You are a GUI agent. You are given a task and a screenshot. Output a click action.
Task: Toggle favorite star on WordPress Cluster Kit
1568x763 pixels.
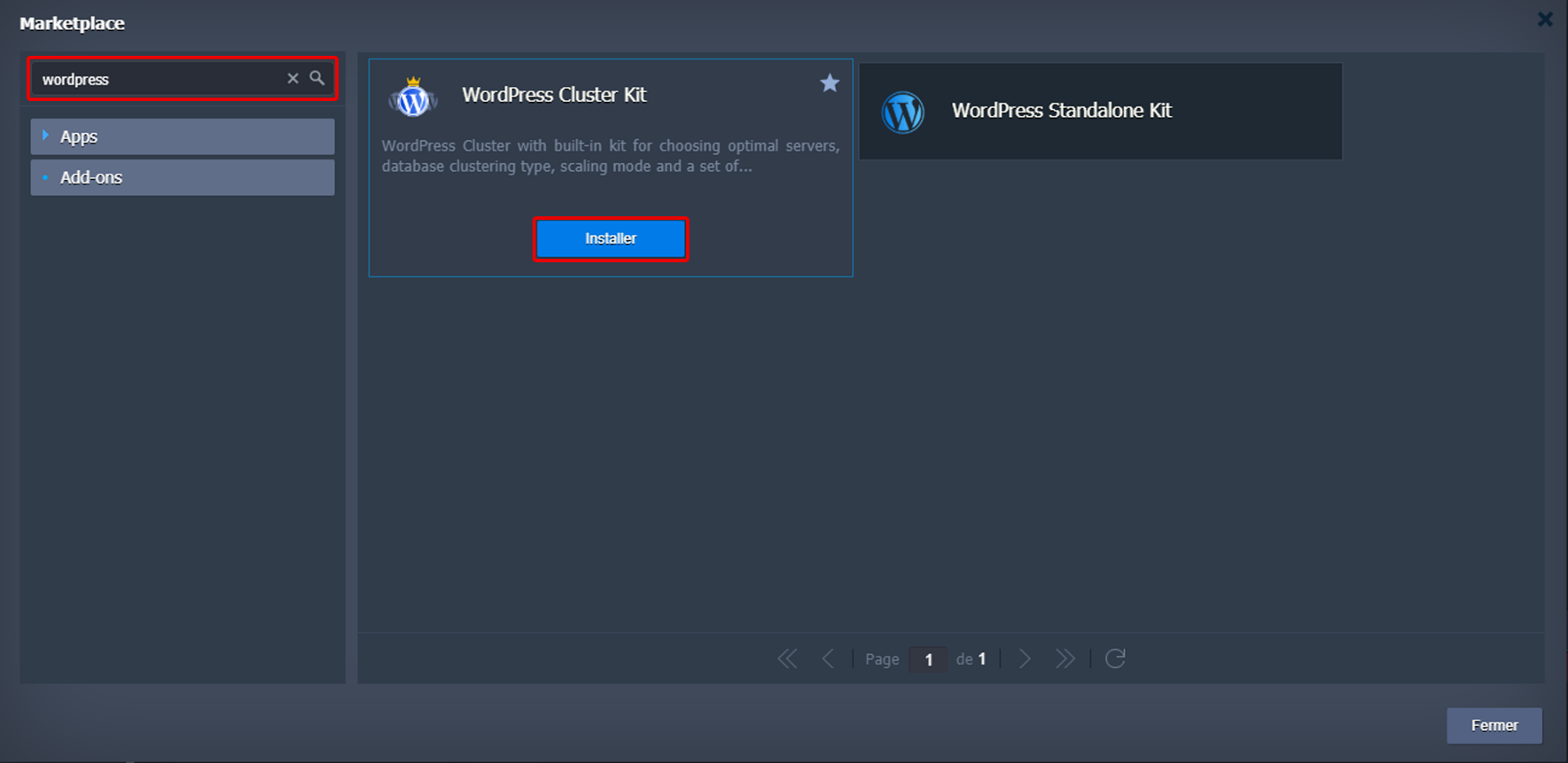tap(829, 83)
